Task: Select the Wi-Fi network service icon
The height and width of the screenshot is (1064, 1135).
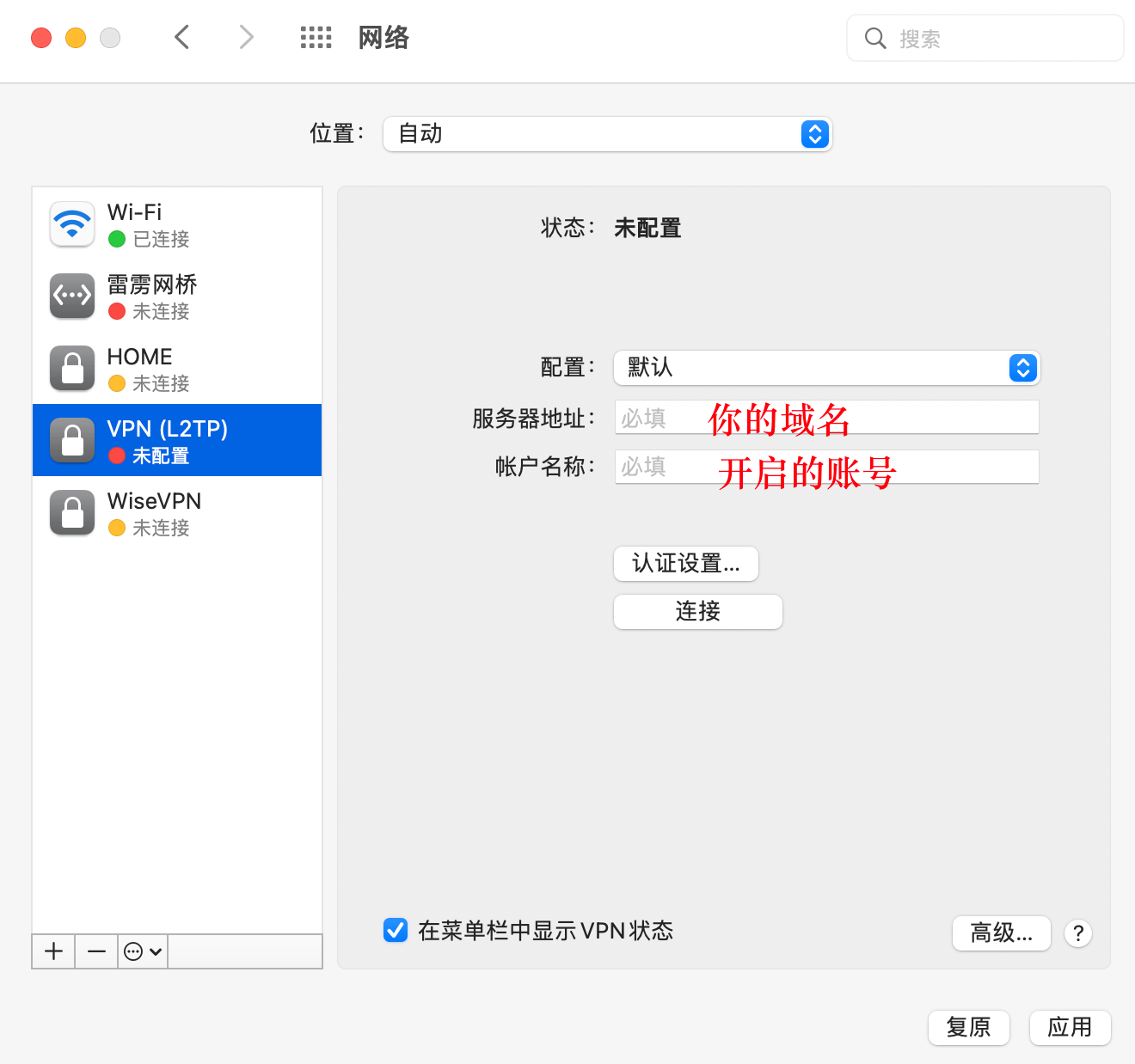Action: tap(72, 224)
